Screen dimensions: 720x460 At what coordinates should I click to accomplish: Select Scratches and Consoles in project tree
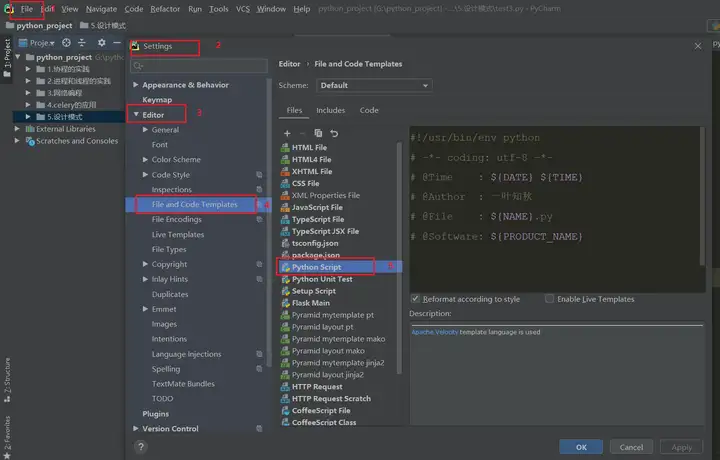[x=77, y=141]
